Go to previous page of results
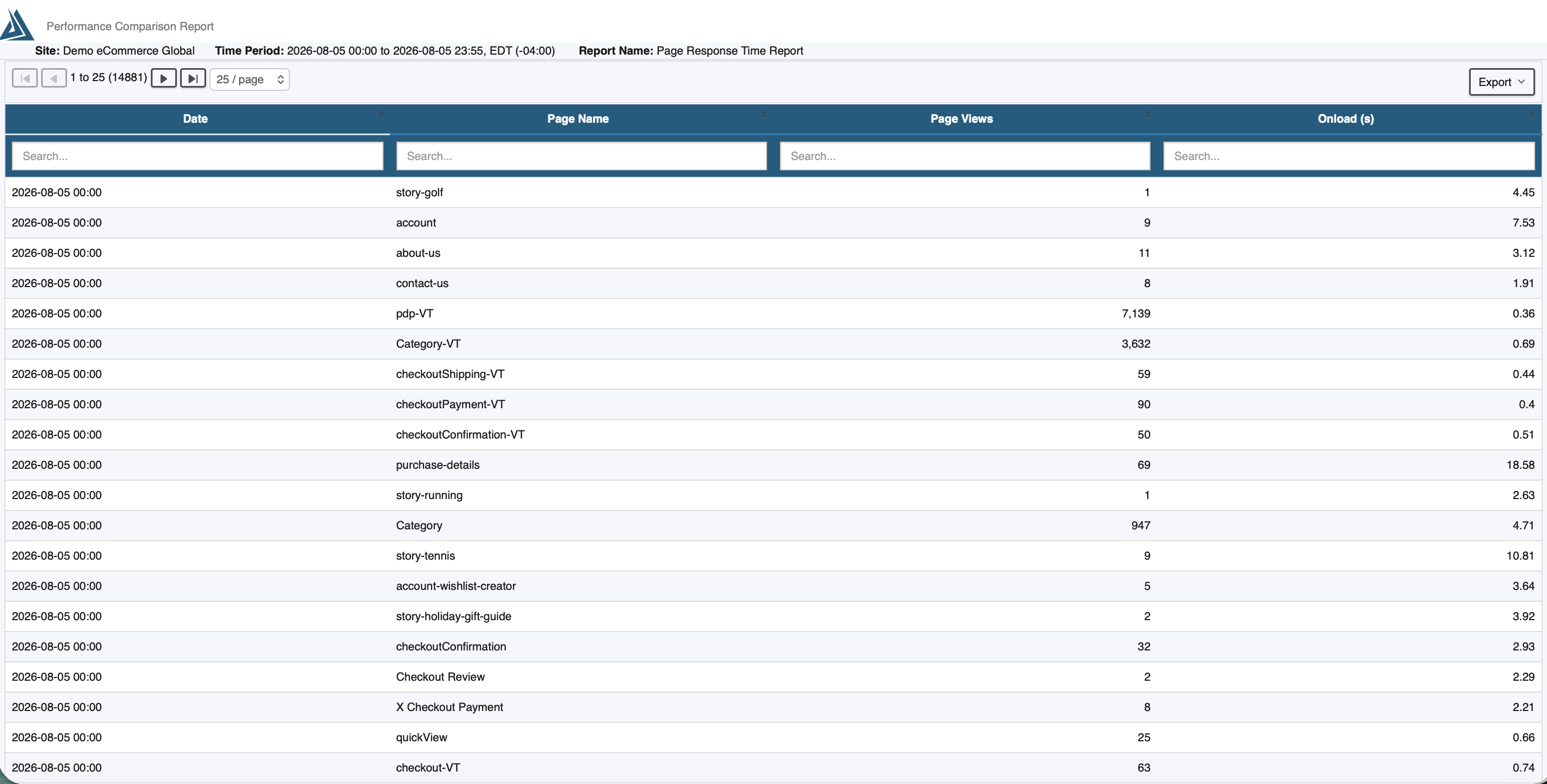Screen dimensions: 1547x784 pos(54,78)
